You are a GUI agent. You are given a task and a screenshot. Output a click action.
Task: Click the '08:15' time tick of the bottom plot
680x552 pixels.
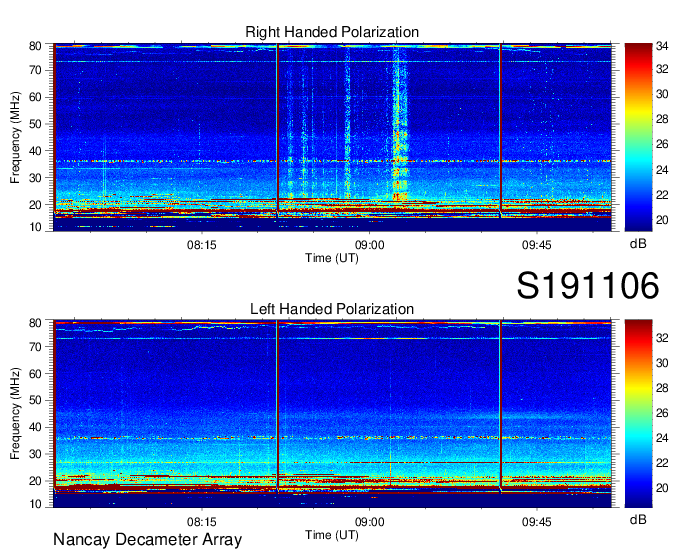(202, 522)
